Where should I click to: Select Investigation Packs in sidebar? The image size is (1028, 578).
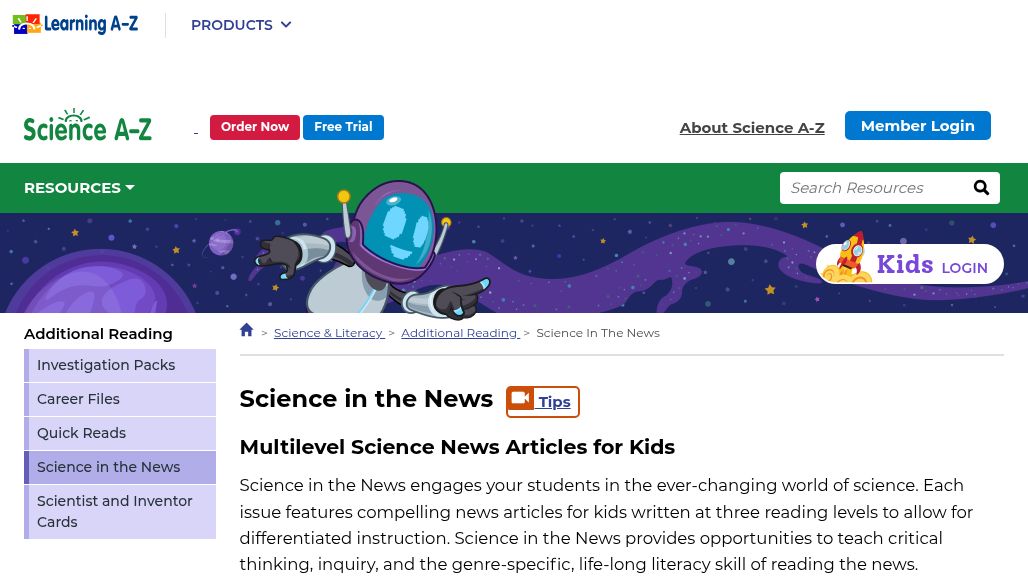click(x=120, y=365)
